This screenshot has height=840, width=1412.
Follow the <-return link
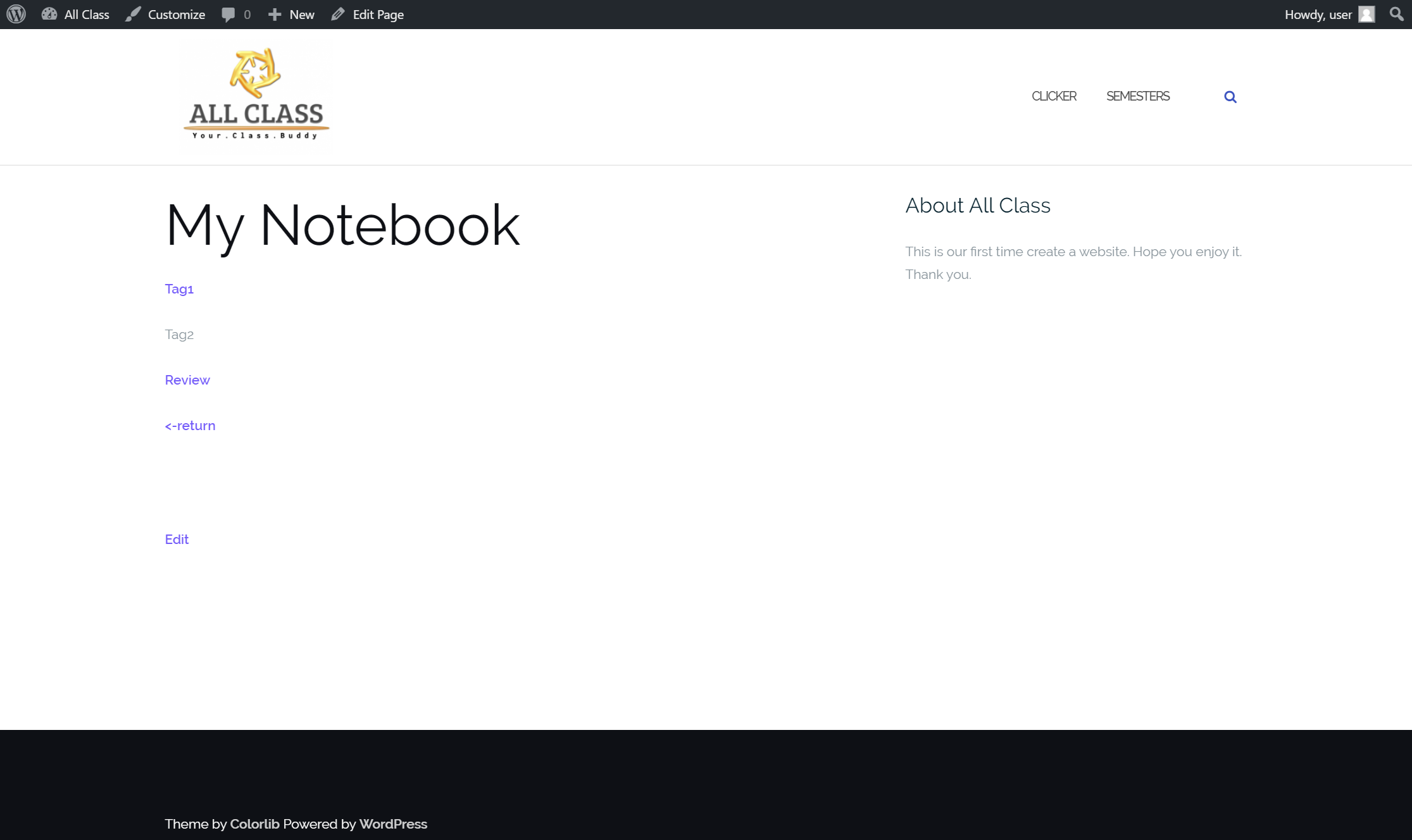click(190, 426)
